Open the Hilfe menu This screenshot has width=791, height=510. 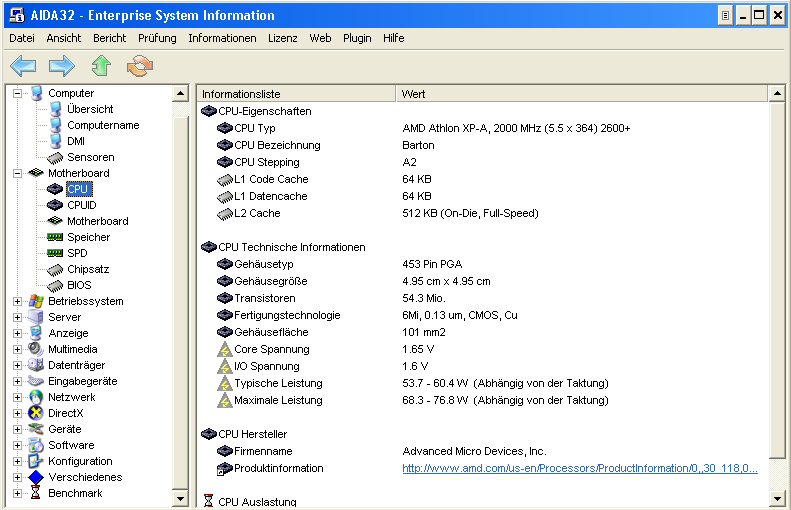[393, 38]
